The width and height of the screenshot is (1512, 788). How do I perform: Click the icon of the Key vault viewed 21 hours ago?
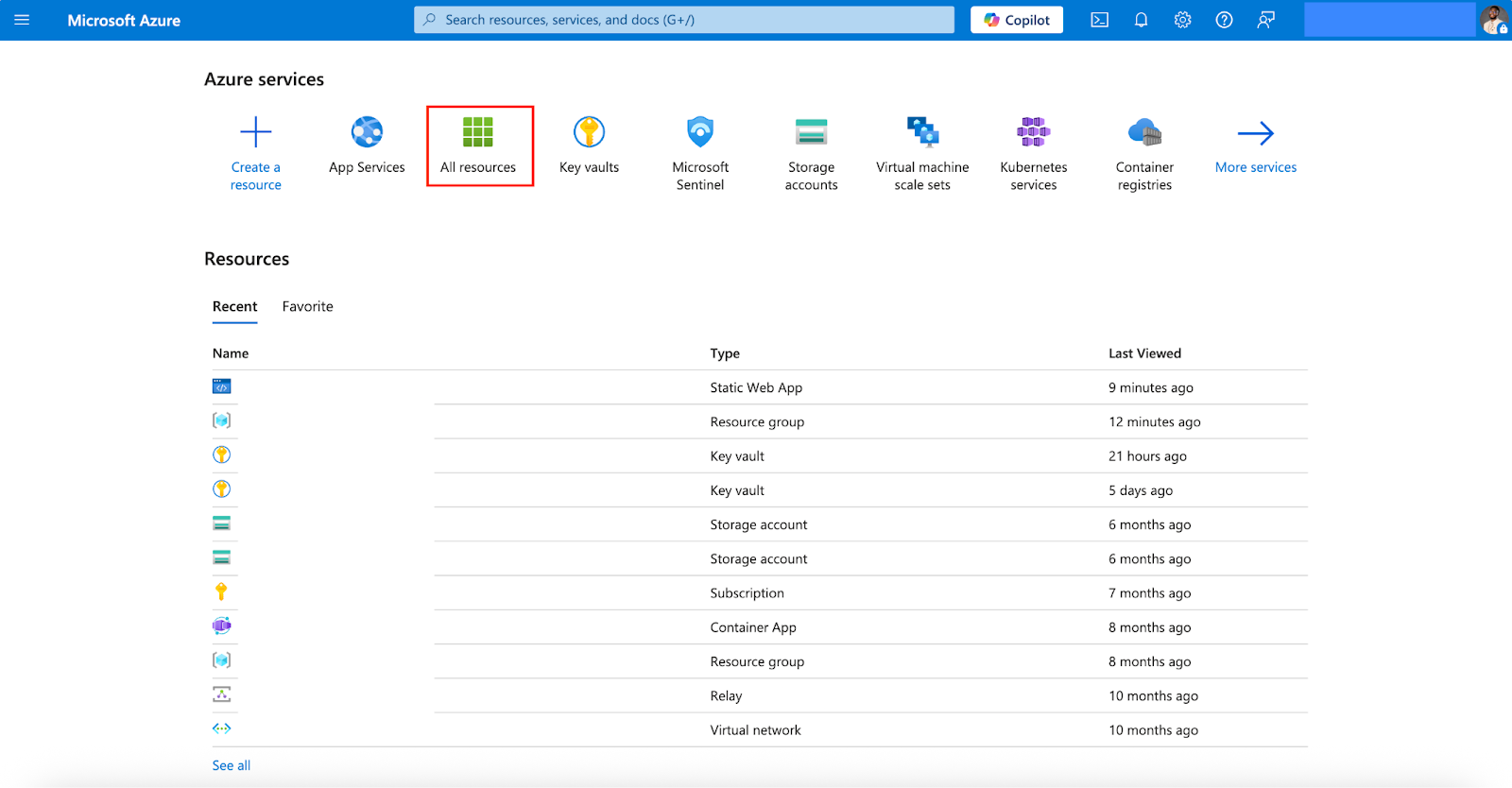222,455
